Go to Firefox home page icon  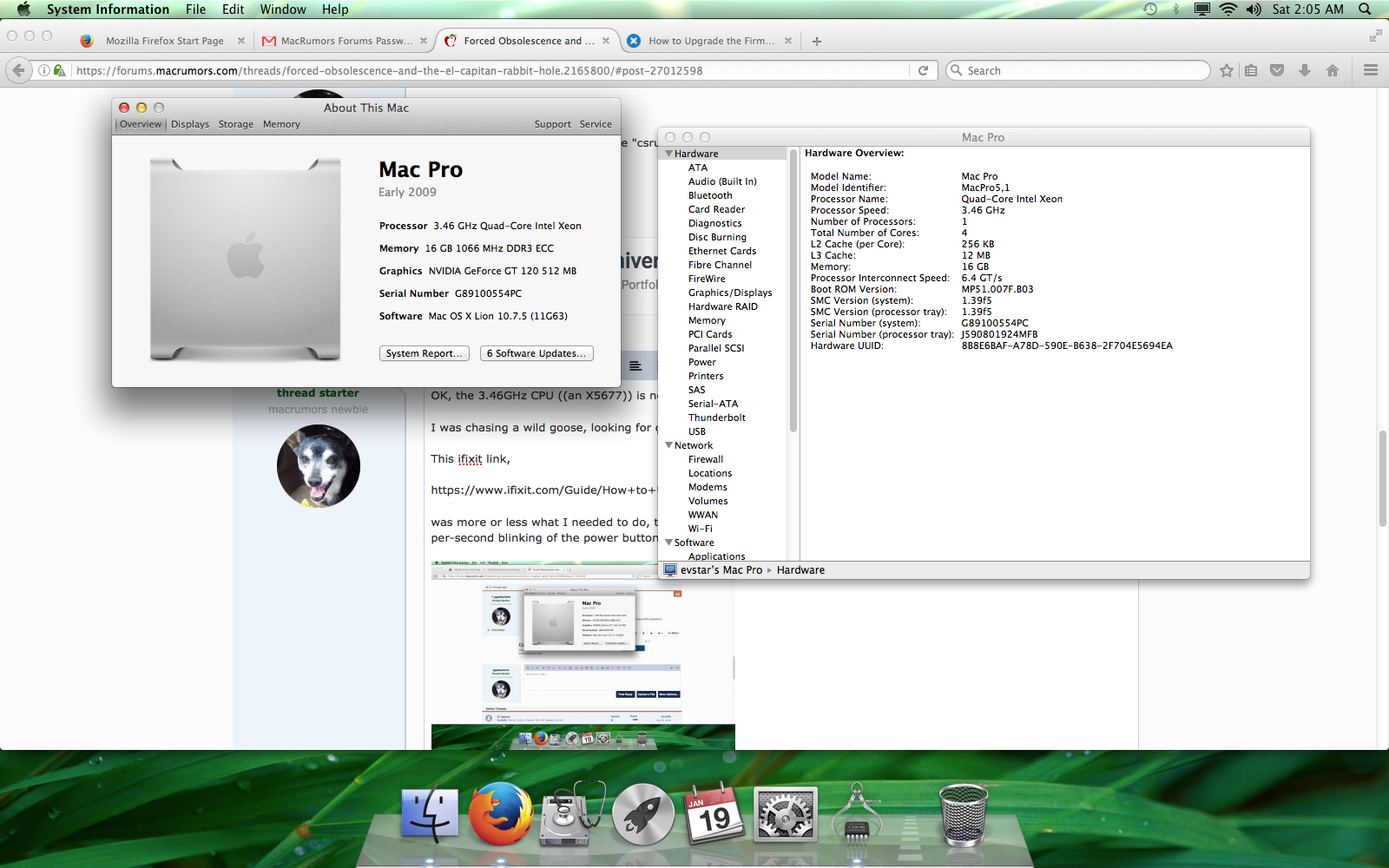[1333, 70]
